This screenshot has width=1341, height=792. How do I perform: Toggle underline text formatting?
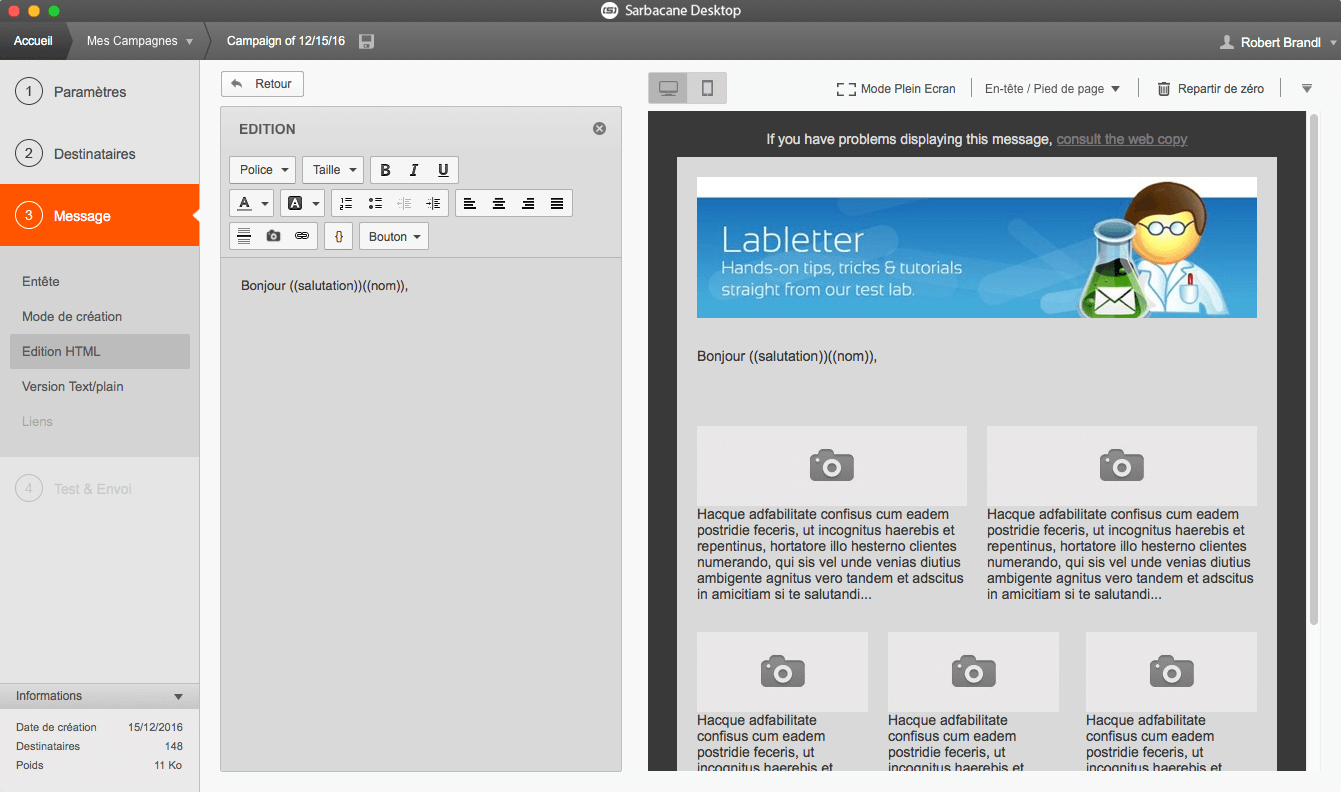coord(443,170)
